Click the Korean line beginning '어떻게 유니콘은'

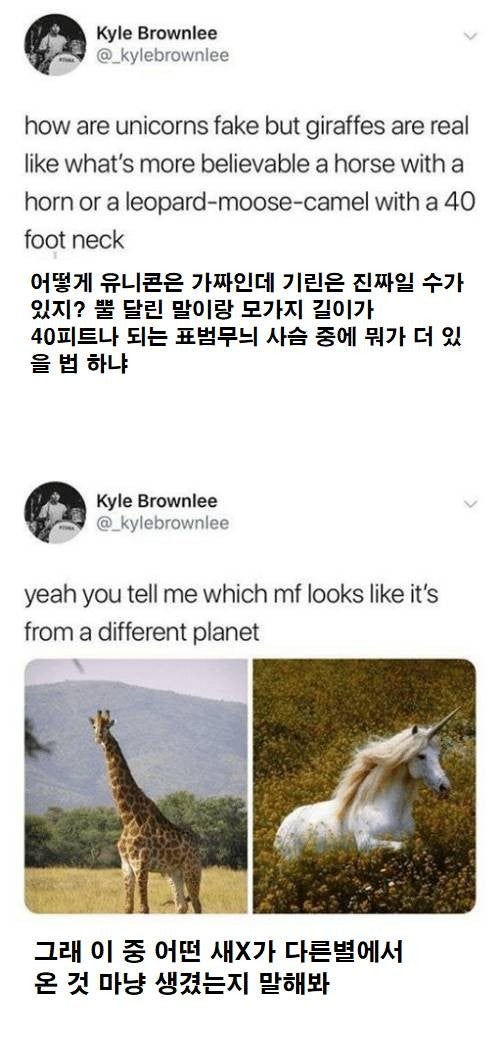pyautogui.click(x=247, y=283)
